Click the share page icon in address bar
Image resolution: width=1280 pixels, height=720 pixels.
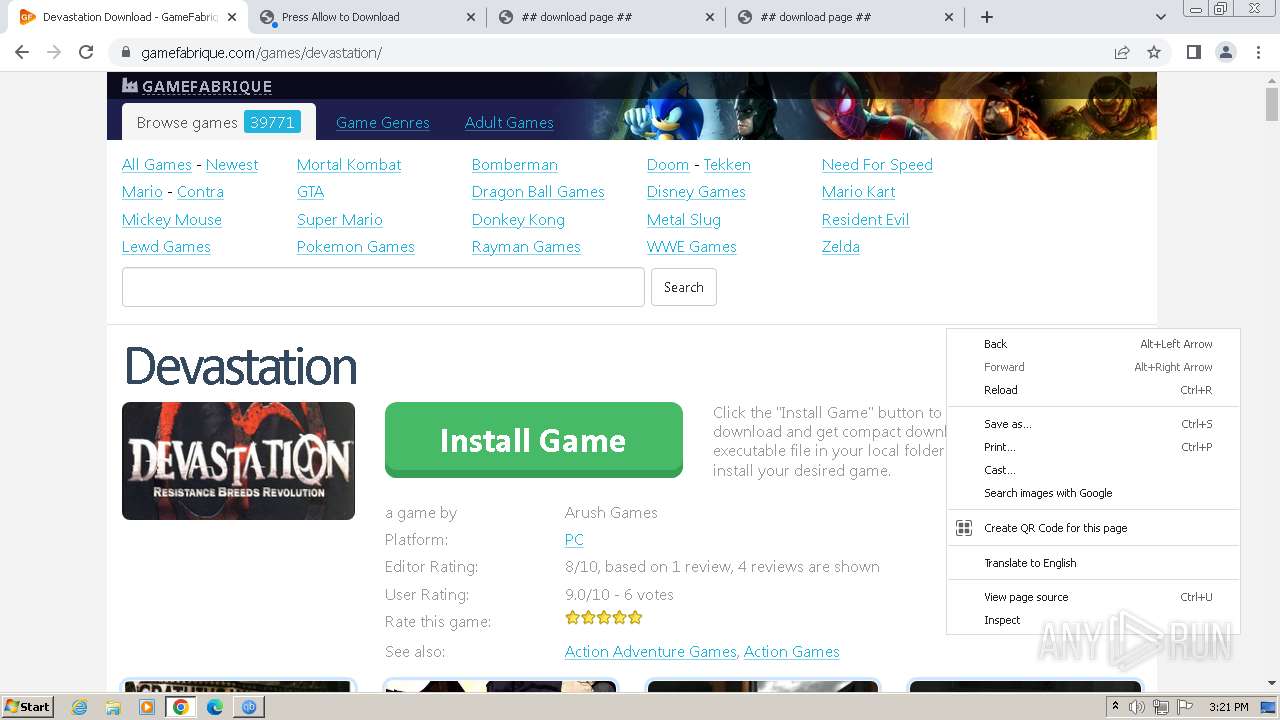pyautogui.click(x=1122, y=52)
